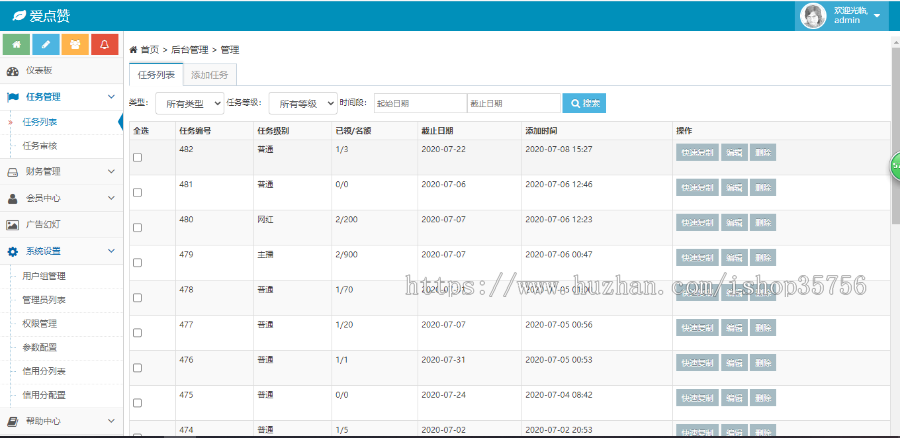Click the green home shortcut icon
The height and width of the screenshot is (438, 900).
pyautogui.click(x=16, y=45)
